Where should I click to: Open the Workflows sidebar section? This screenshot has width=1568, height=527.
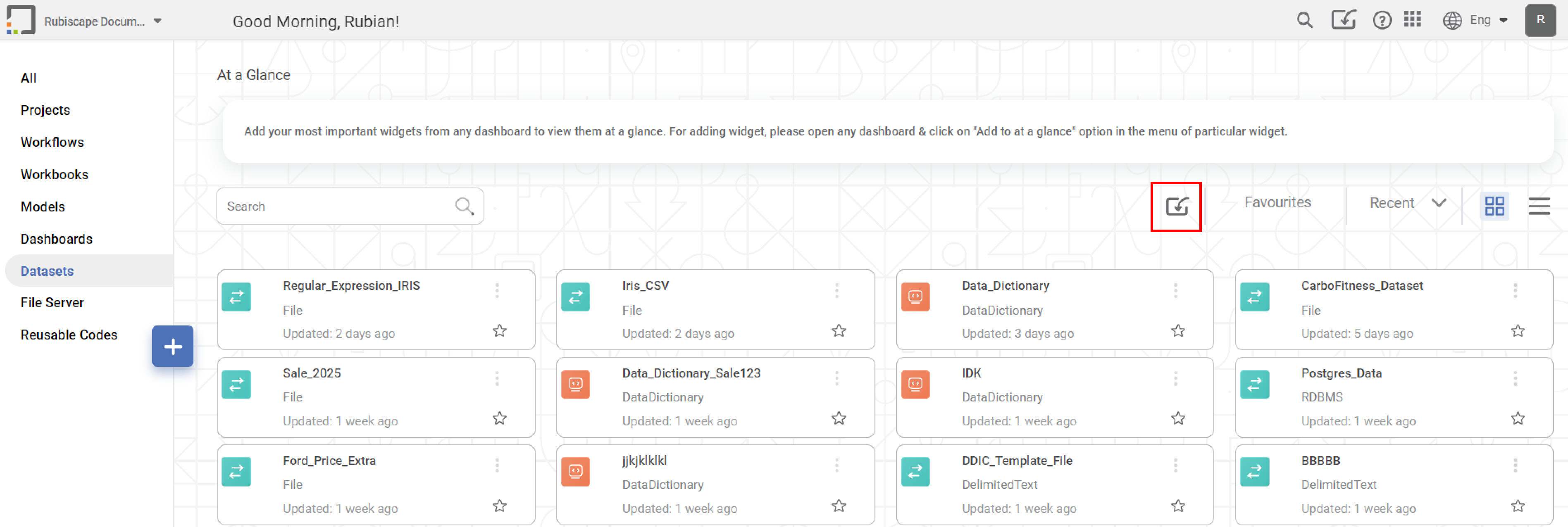coord(52,142)
